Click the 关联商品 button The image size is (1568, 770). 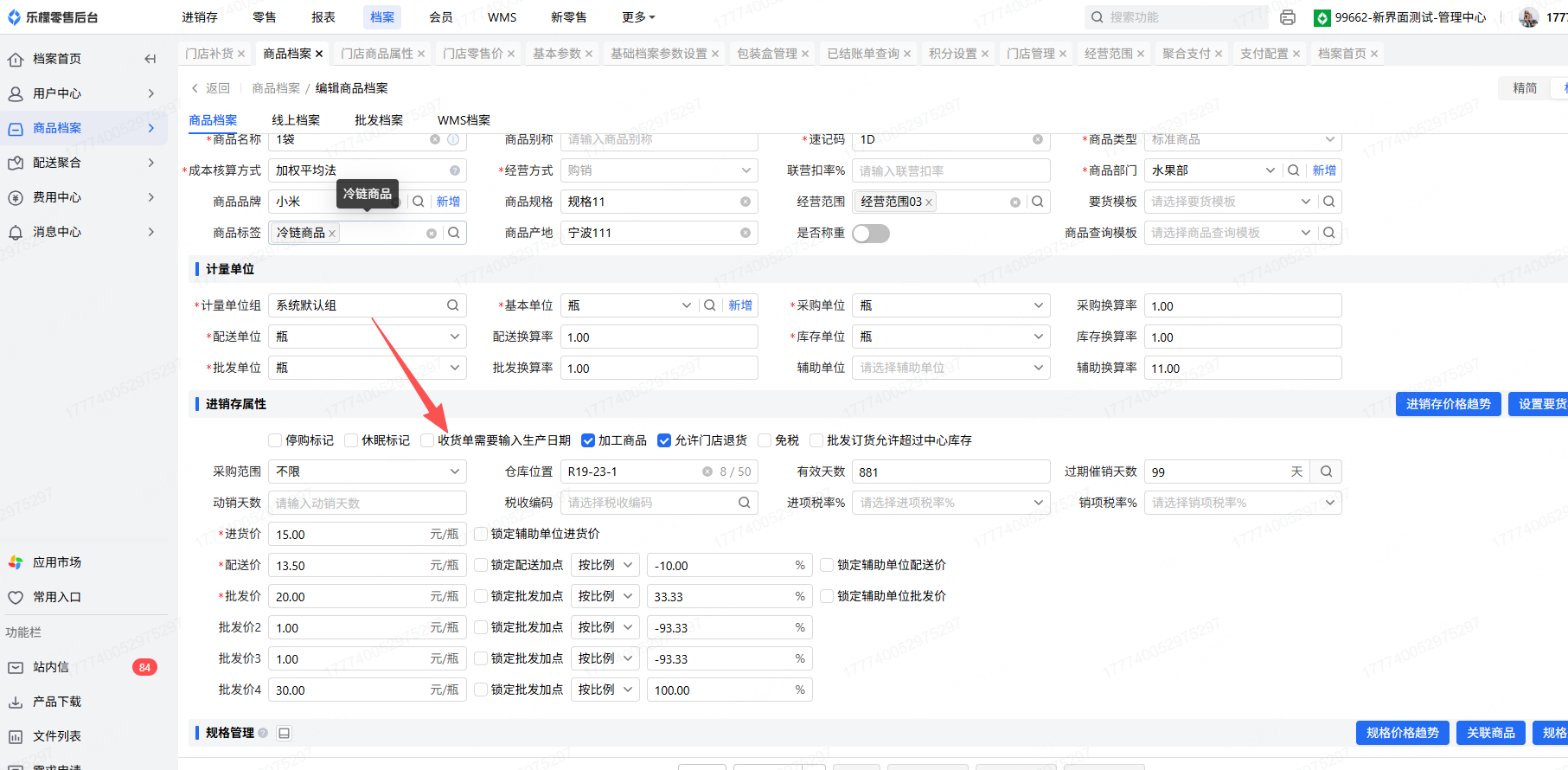(1491, 733)
